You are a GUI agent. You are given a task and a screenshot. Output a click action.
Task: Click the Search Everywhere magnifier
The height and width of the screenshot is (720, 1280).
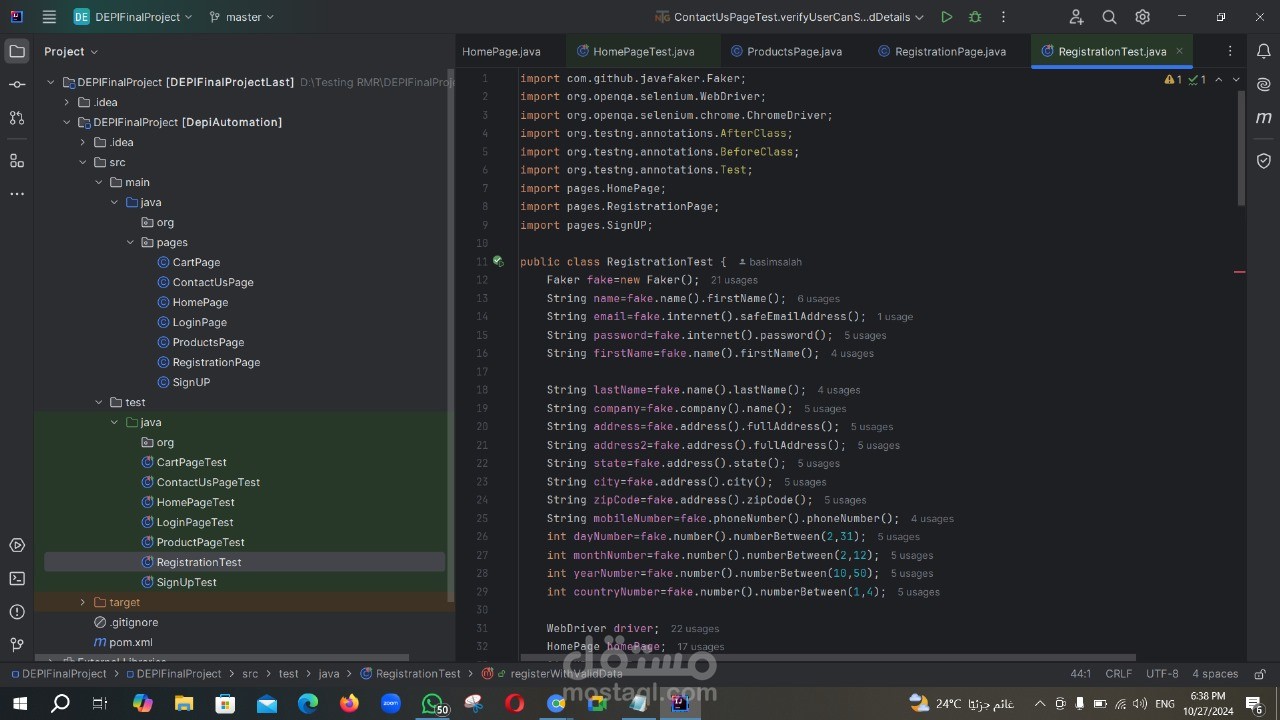[x=1109, y=17]
